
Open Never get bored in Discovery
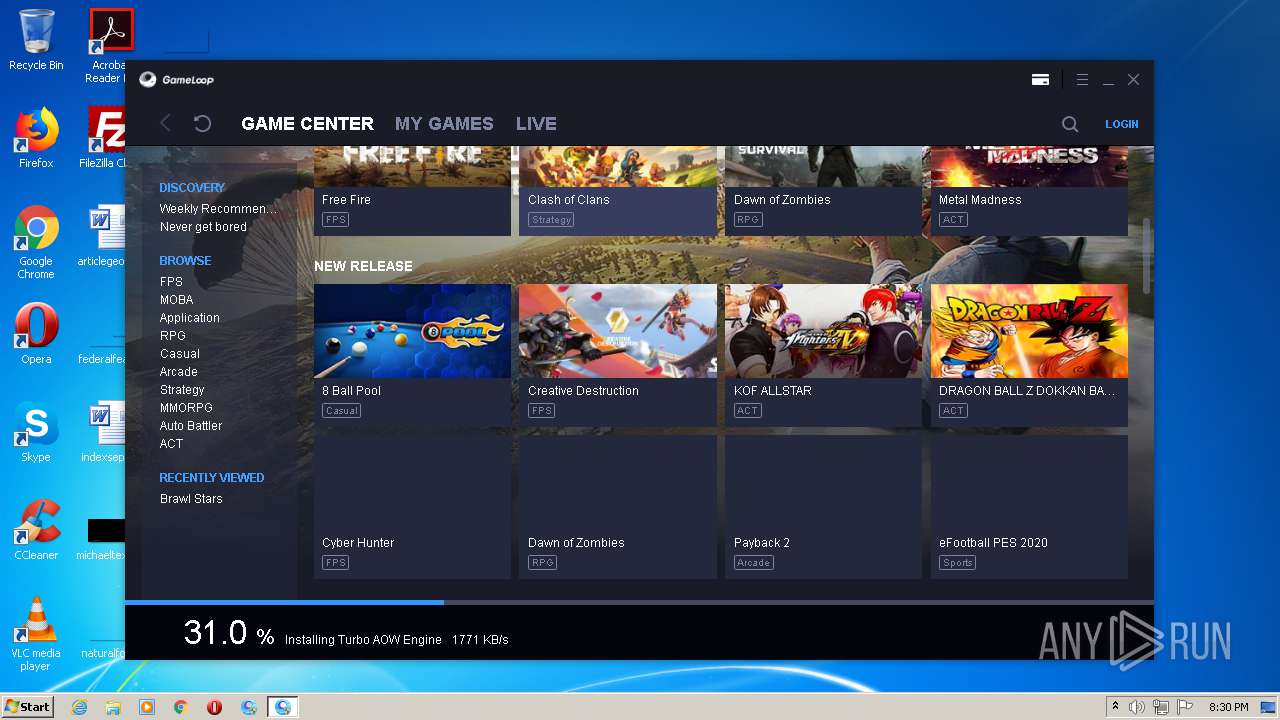click(203, 227)
